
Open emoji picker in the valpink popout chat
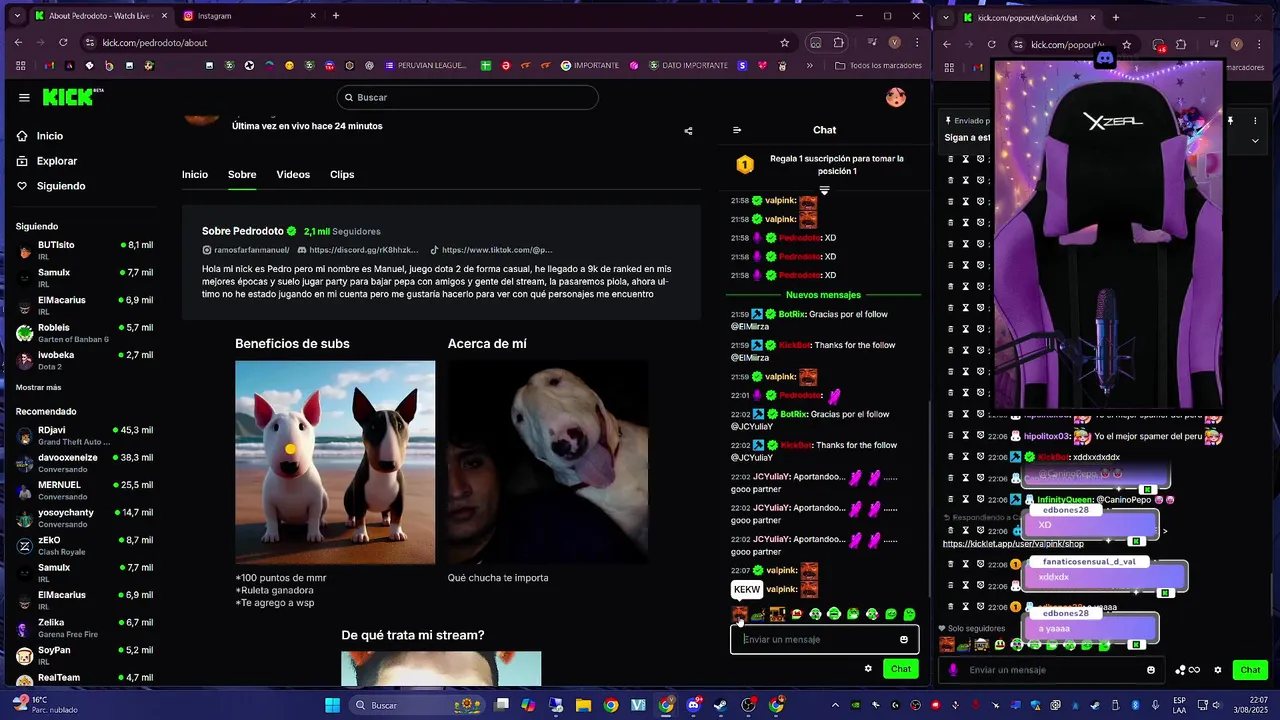tap(1151, 670)
